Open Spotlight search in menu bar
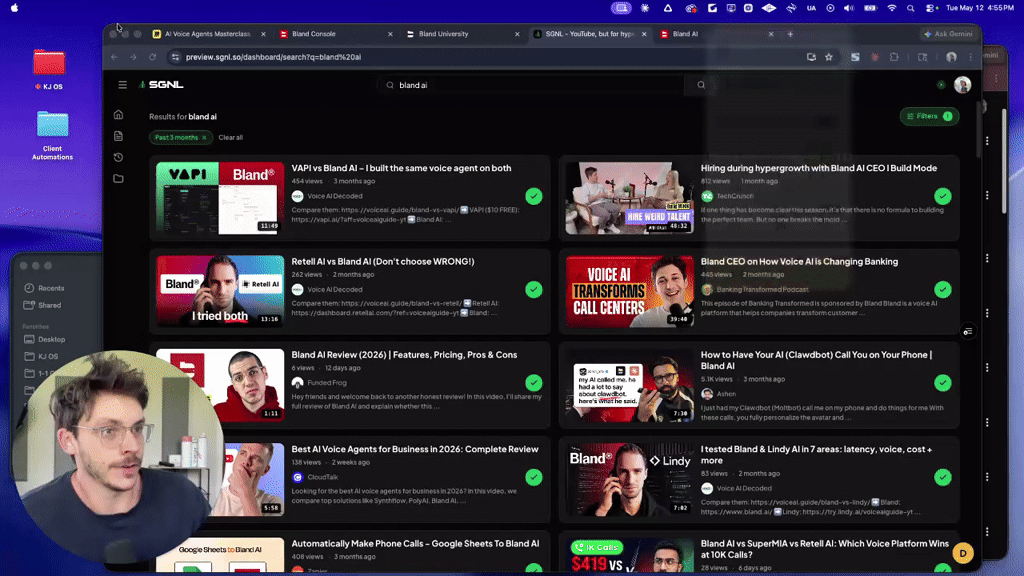The height and width of the screenshot is (576, 1024). (910, 8)
